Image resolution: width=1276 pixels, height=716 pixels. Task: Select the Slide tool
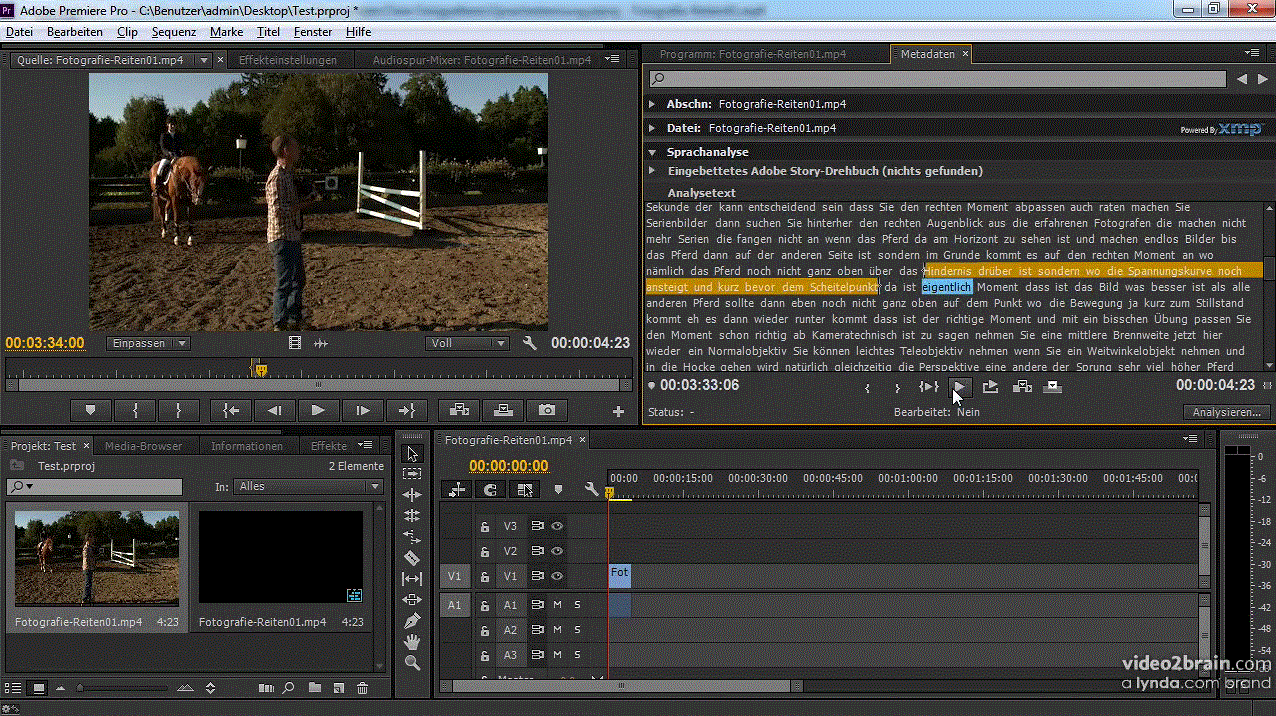click(x=412, y=600)
